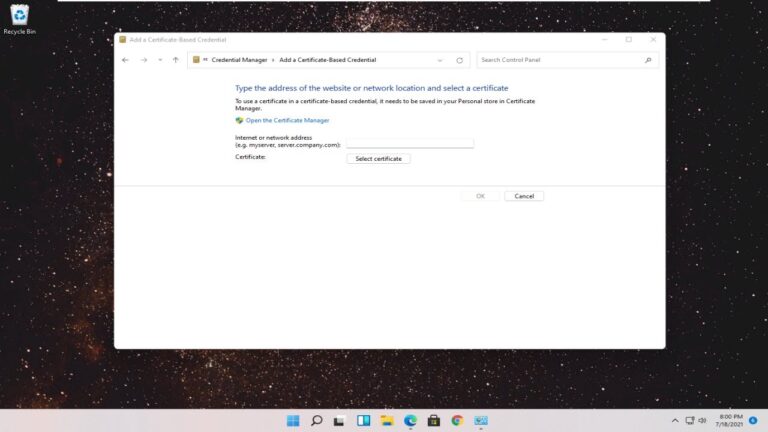
Task: Expand the address bar history dropdown
Action: (439, 60)
